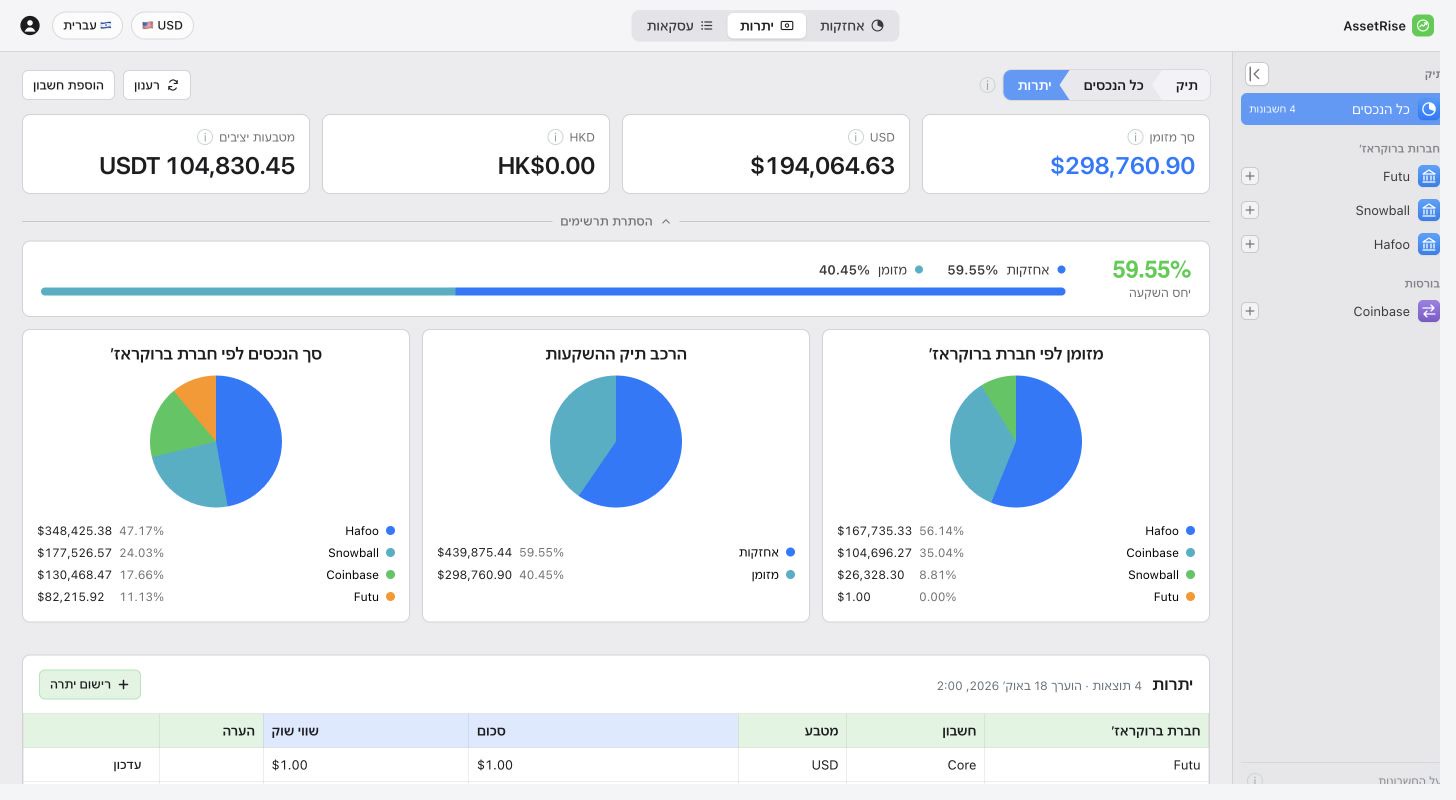Select כל הנכסים in the breadcrumb
Screen dimensions: 1456x800
[x=1113, y=85]
